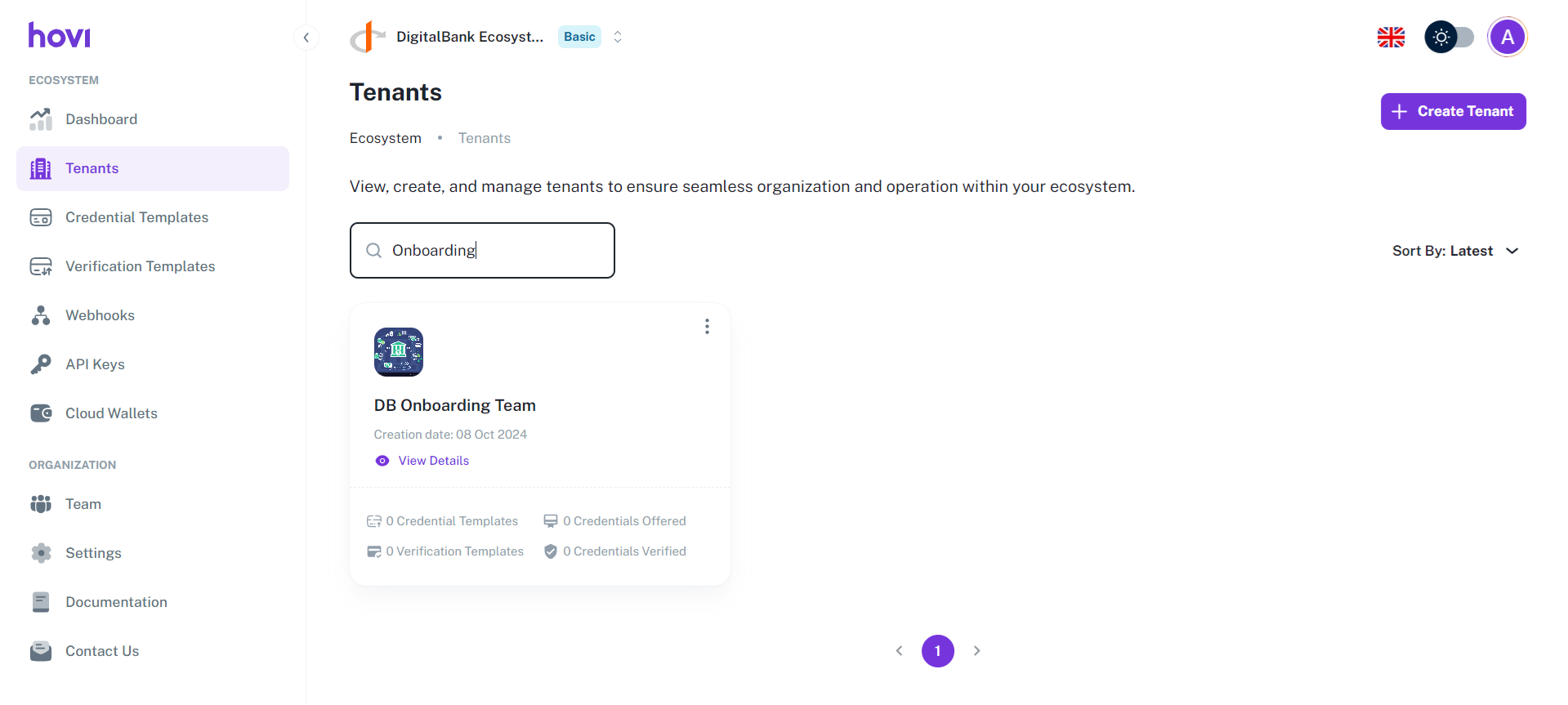This screenshot has width=1568, height=705.
Task: Expand the DigitalBank Ecosystem switcher
Action: pyautogui.click(x=618, y=37)
